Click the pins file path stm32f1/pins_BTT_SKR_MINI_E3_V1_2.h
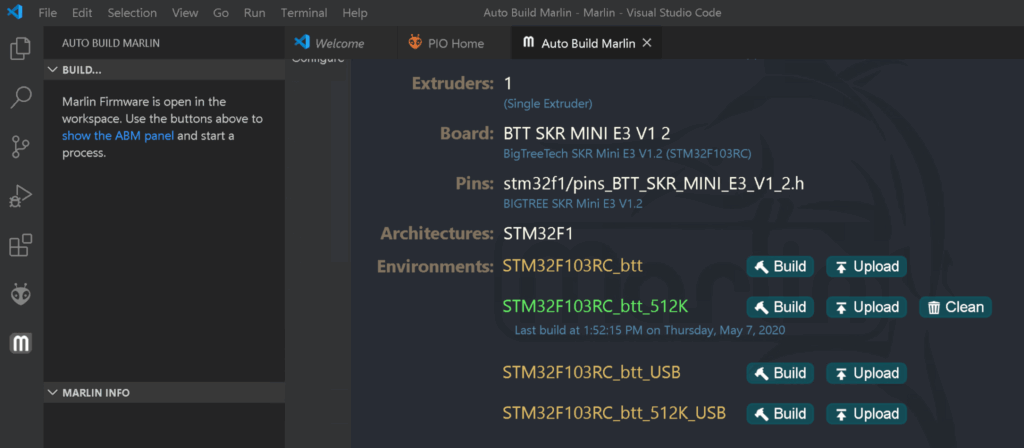The image size is (1024, 448). (x=654, y=184)
